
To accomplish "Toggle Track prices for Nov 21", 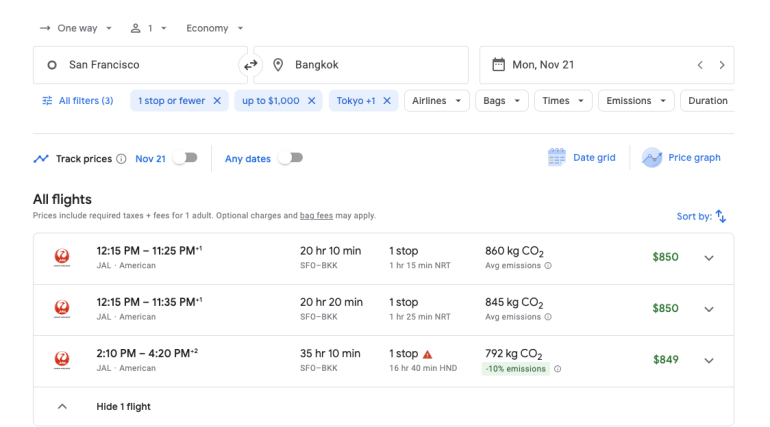I will point(185,158).
